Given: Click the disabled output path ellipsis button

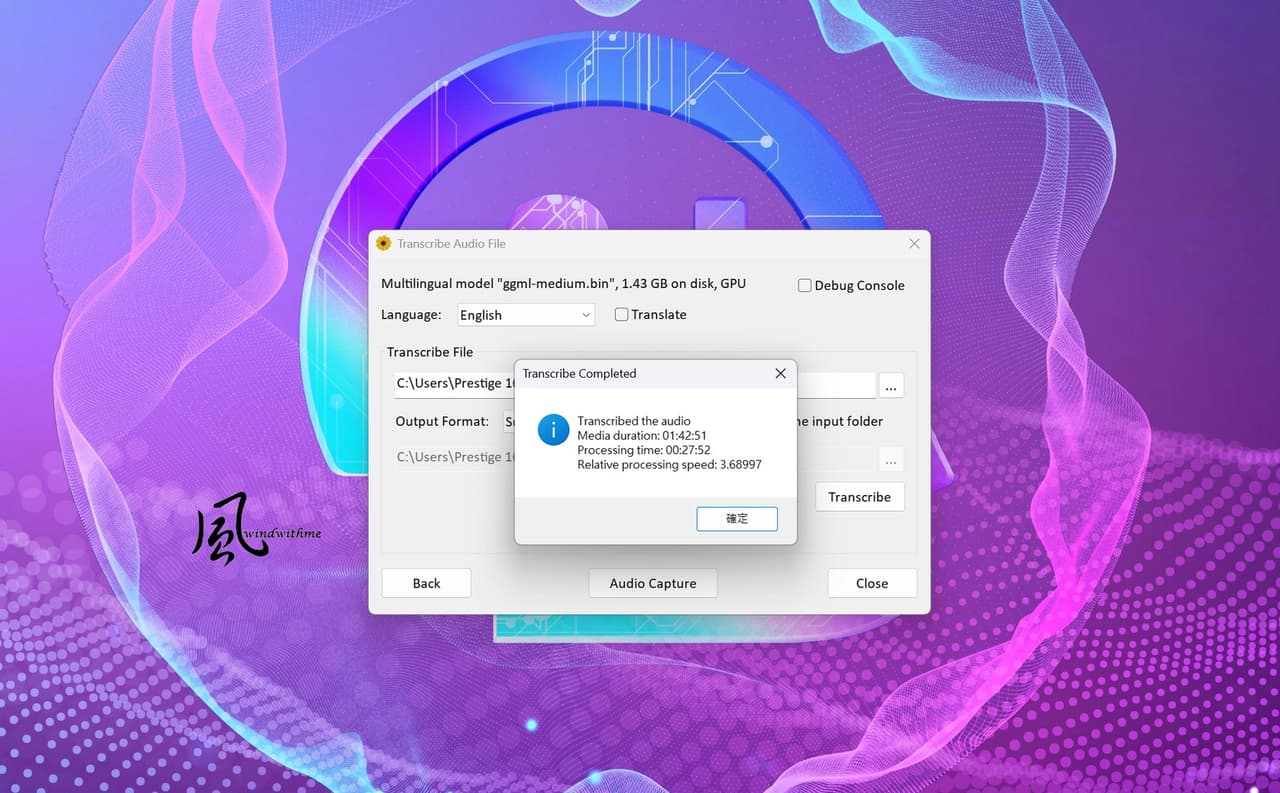Looking at the screenshot, I should (x=891, y=460).
